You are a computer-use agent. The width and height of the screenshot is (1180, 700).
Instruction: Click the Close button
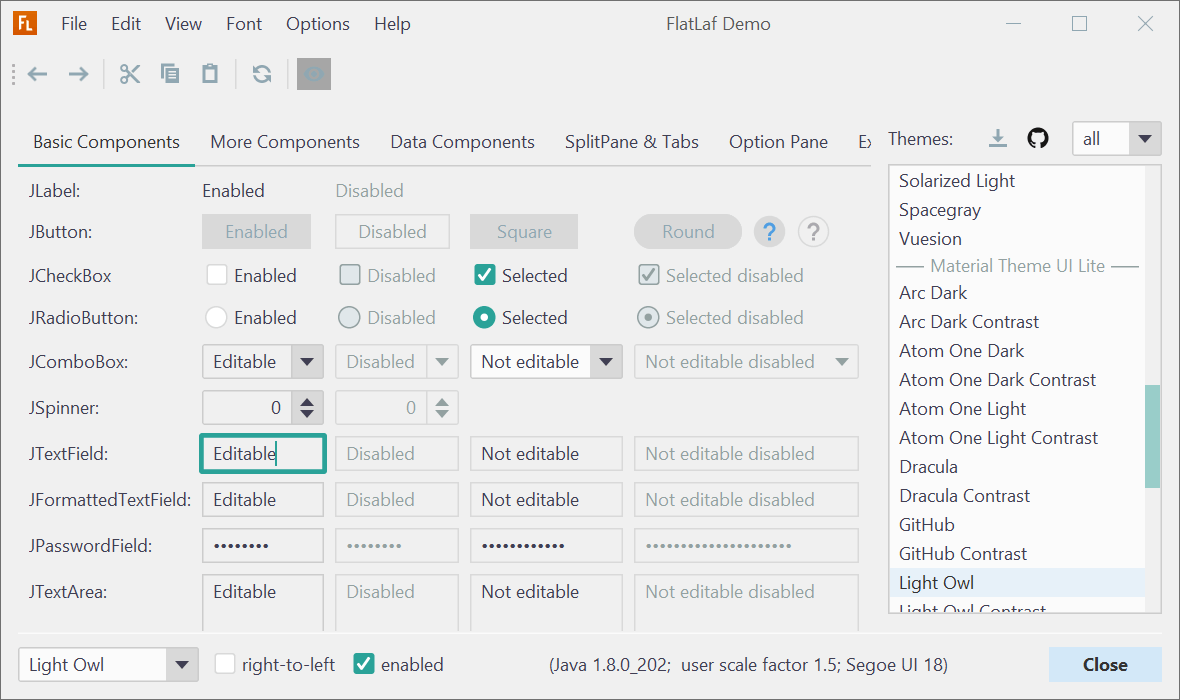[x=1105, y=664]
